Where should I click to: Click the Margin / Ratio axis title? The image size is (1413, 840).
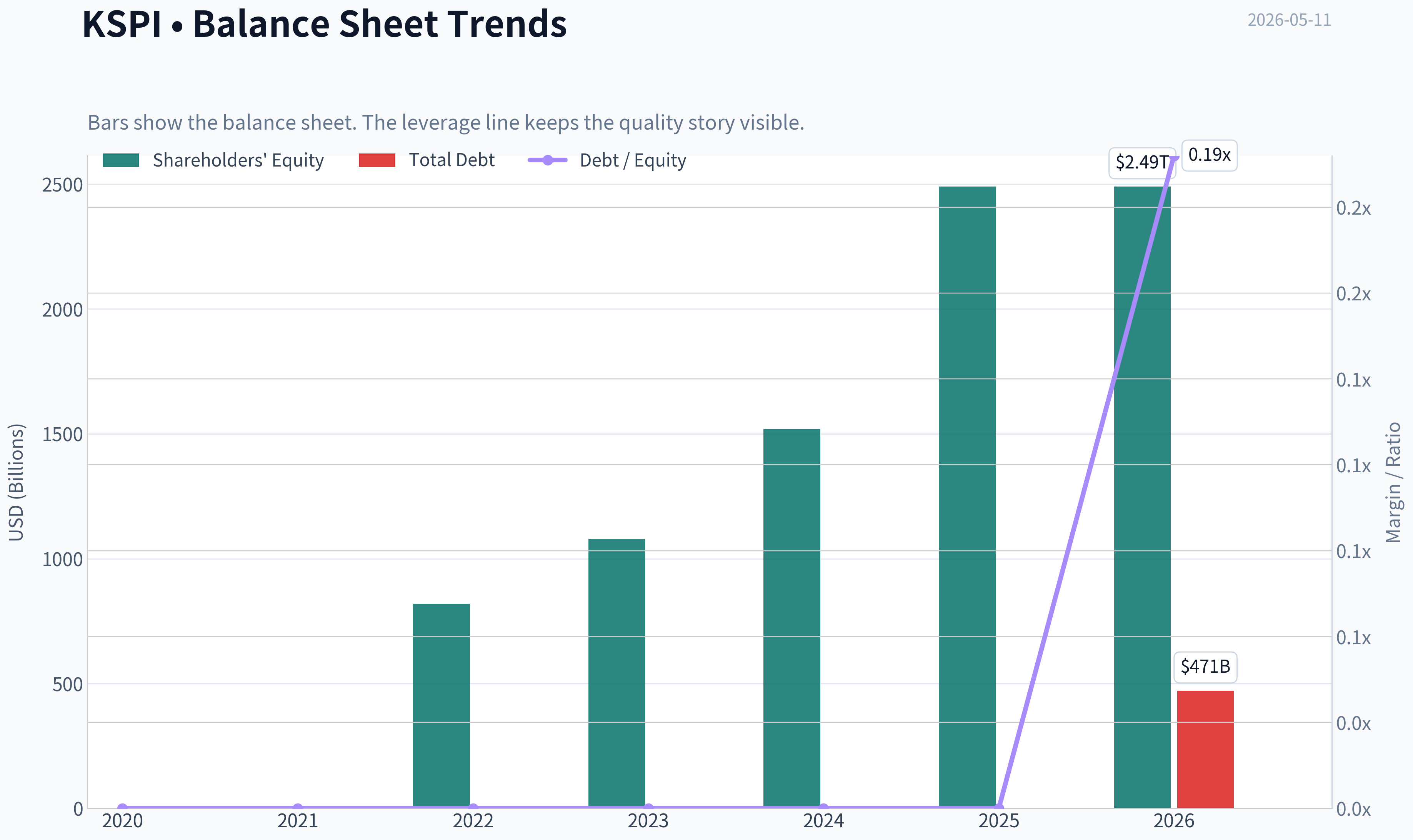coord(1393,482)
